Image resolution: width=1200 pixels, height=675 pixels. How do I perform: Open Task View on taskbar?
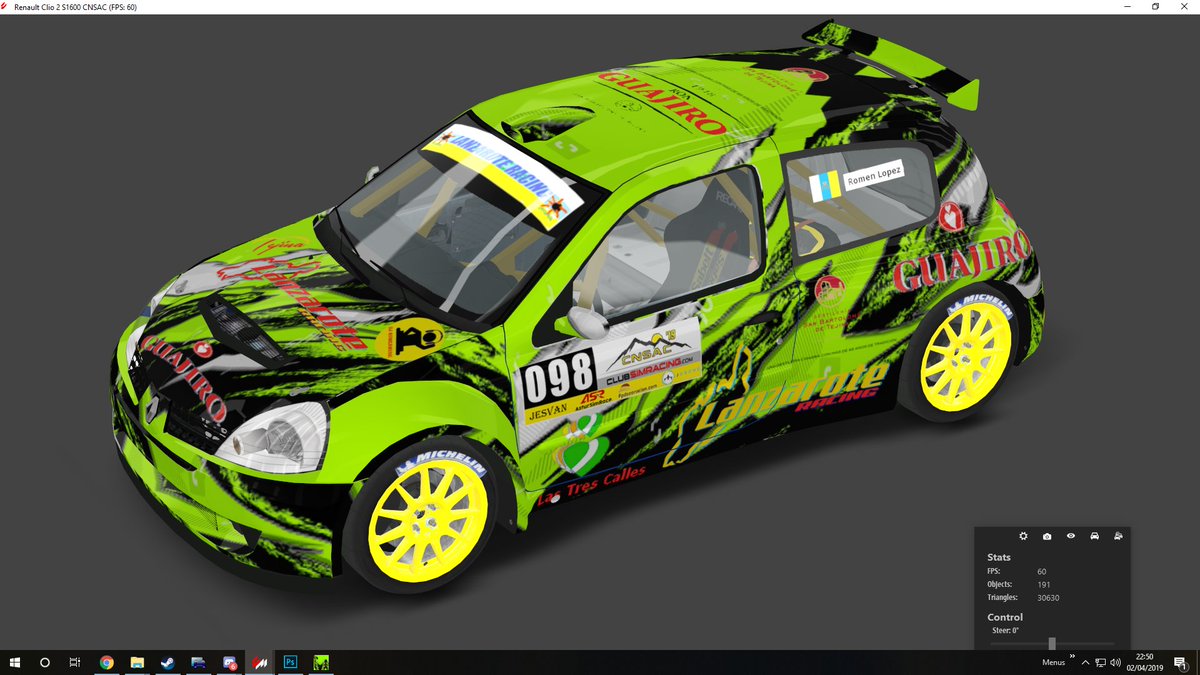pyautogui.click(x=75, y=662)
